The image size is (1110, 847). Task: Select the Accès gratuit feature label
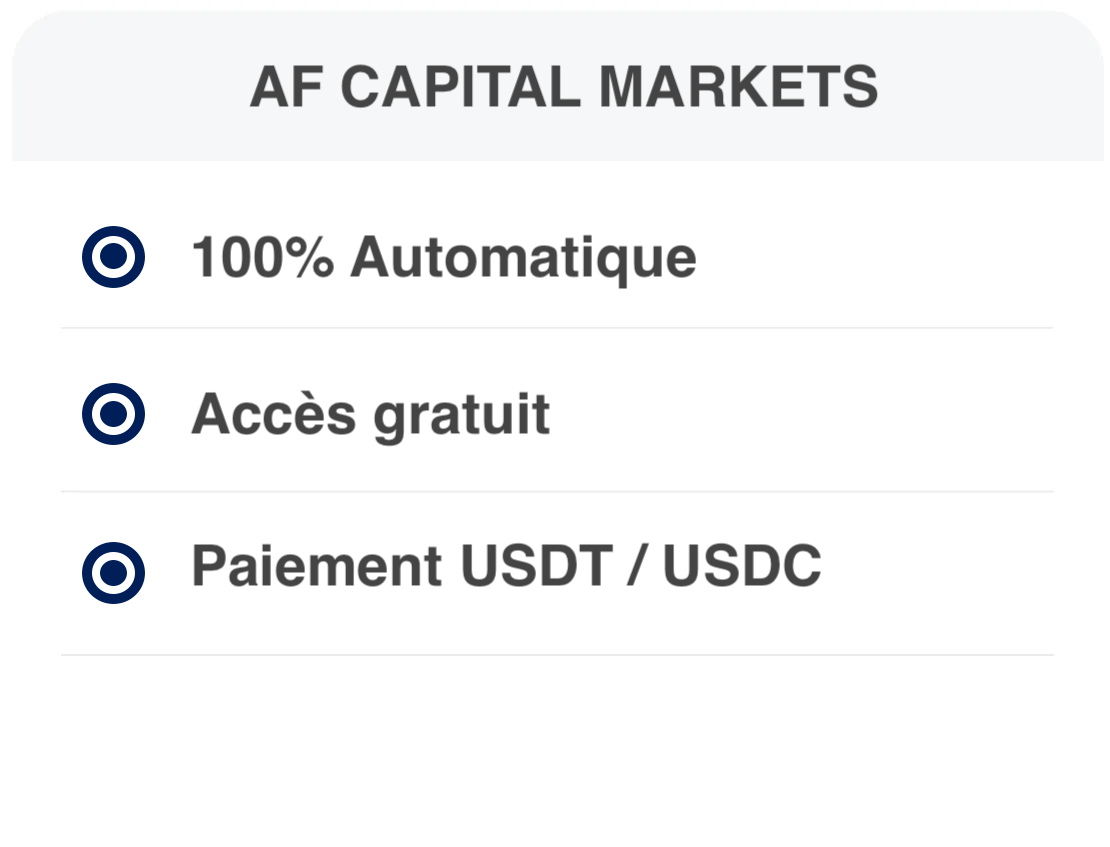370,413
